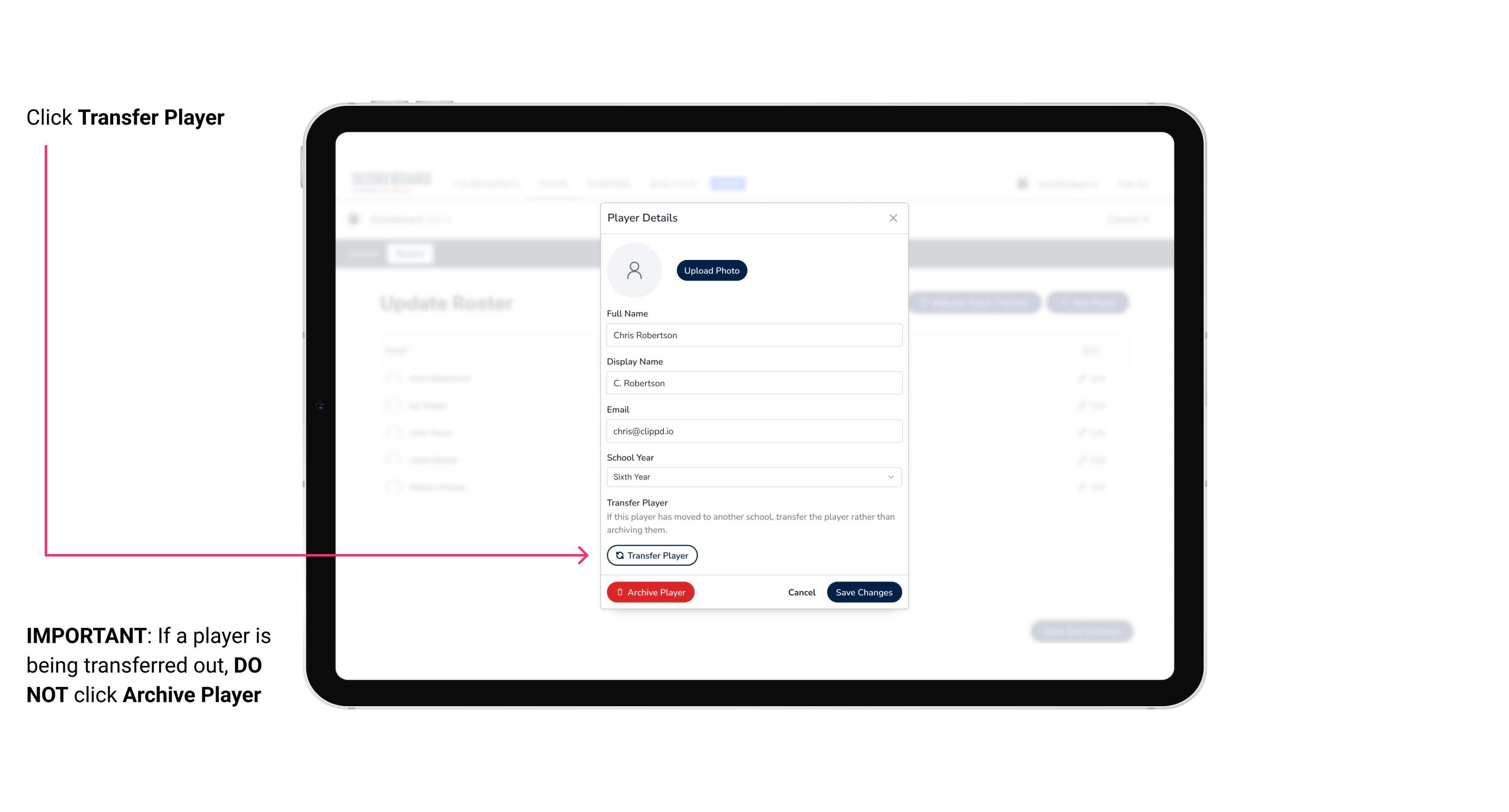Click the Update Roster menu item

pyautogui.click(x=447, y=303)
